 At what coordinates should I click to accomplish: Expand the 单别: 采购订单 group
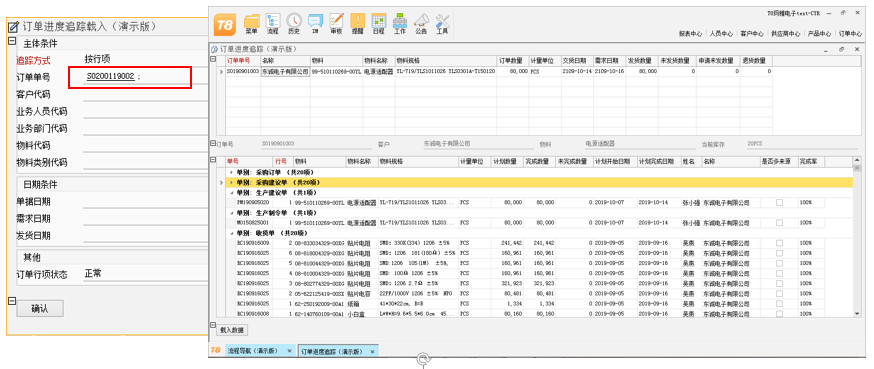coord(231,172)
